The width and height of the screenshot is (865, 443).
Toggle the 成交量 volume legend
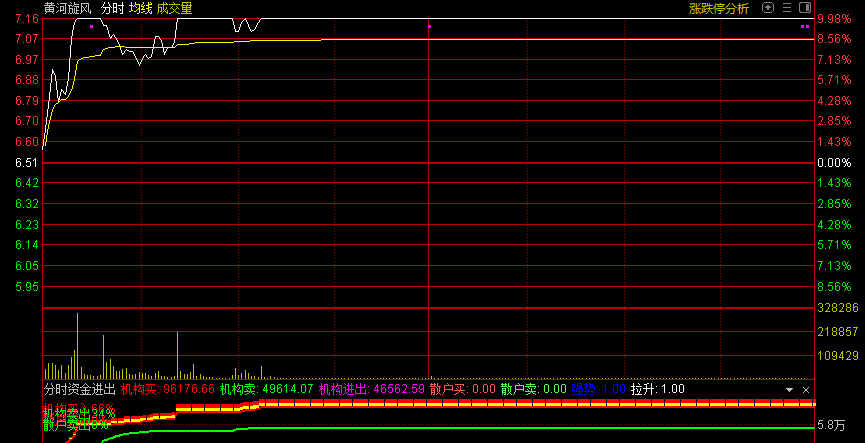[x=174, y=8]
